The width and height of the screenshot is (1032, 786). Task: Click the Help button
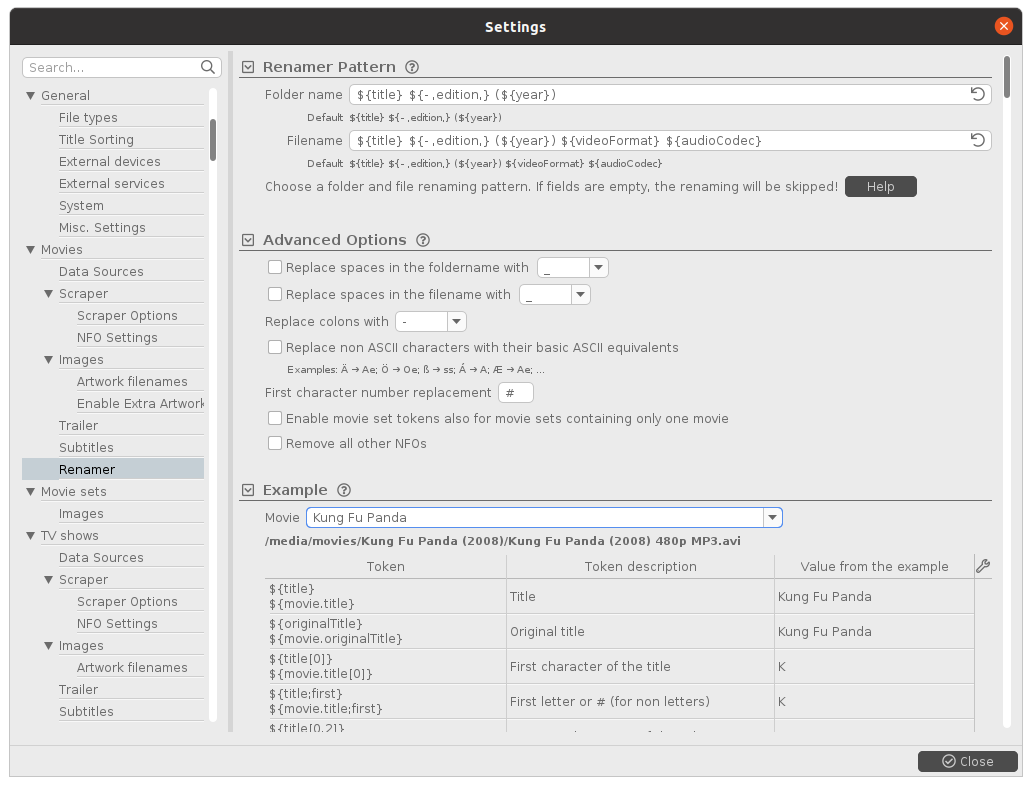(x=880, y=187)
